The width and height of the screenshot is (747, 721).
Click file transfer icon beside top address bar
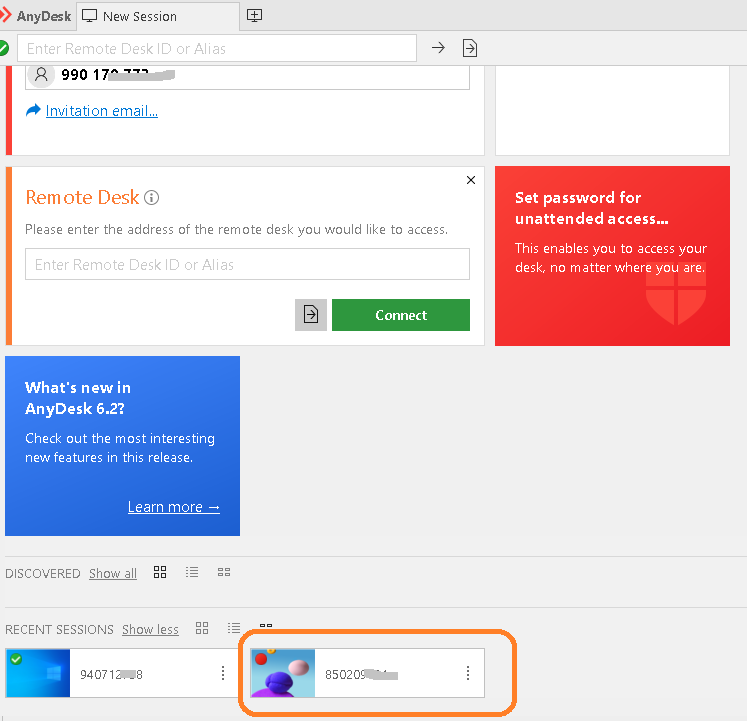pyautogui.click(x=470, y=48)
